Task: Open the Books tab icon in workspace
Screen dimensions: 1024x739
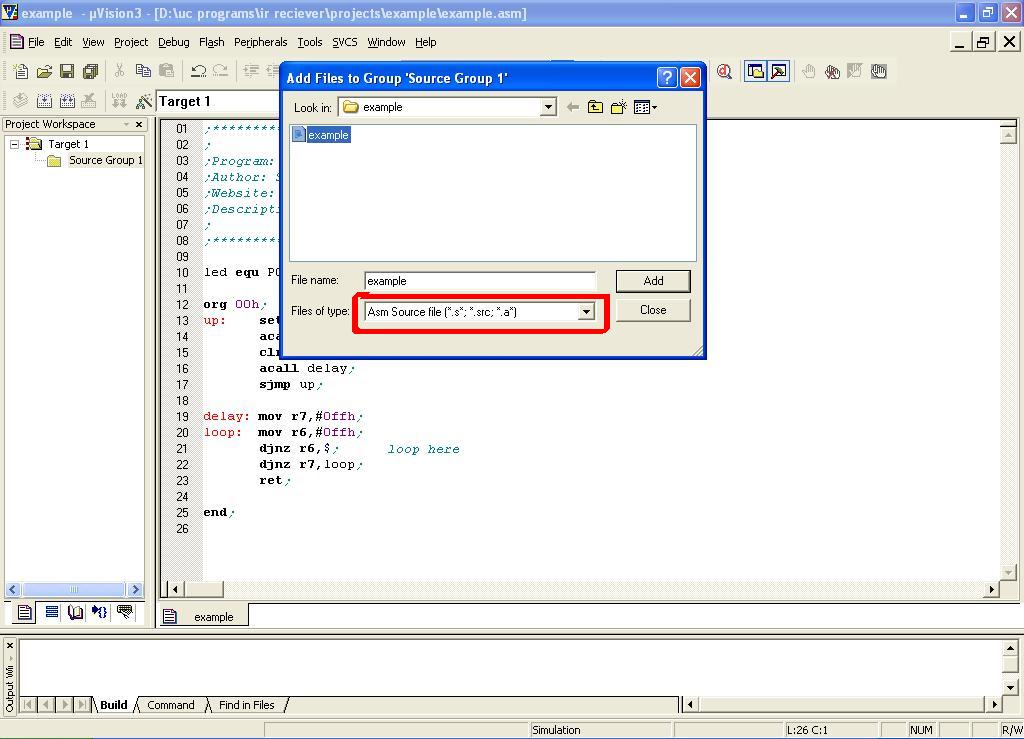Action: (75, 612)
